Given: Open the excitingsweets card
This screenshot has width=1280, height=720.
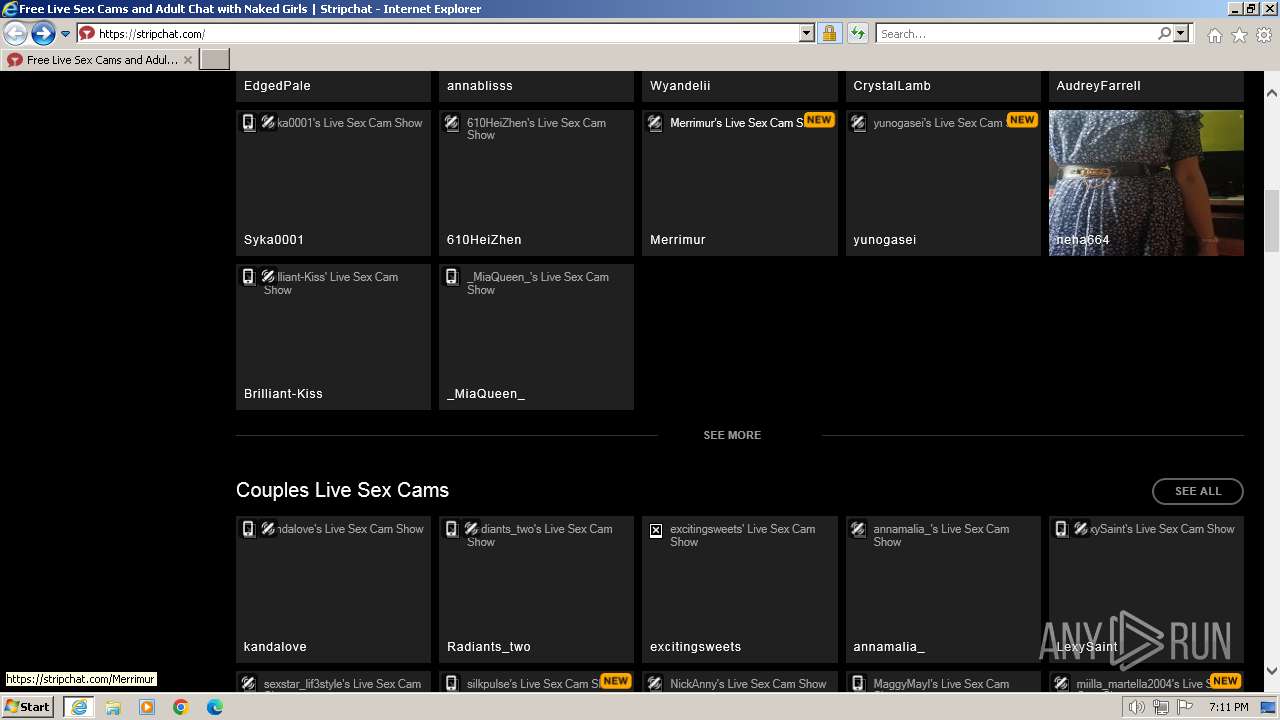Looking at the screenshot, I should tap(739, 590).
